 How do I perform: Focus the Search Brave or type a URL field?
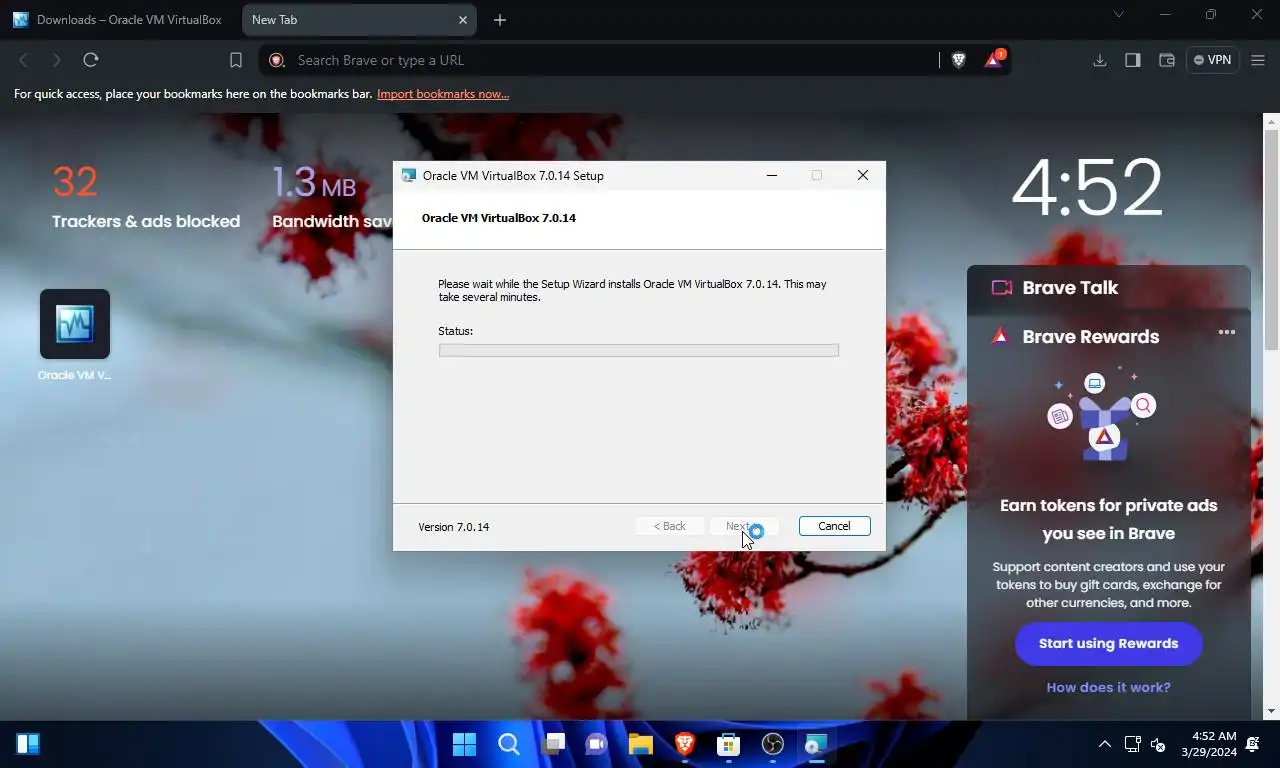coord(600,60)
